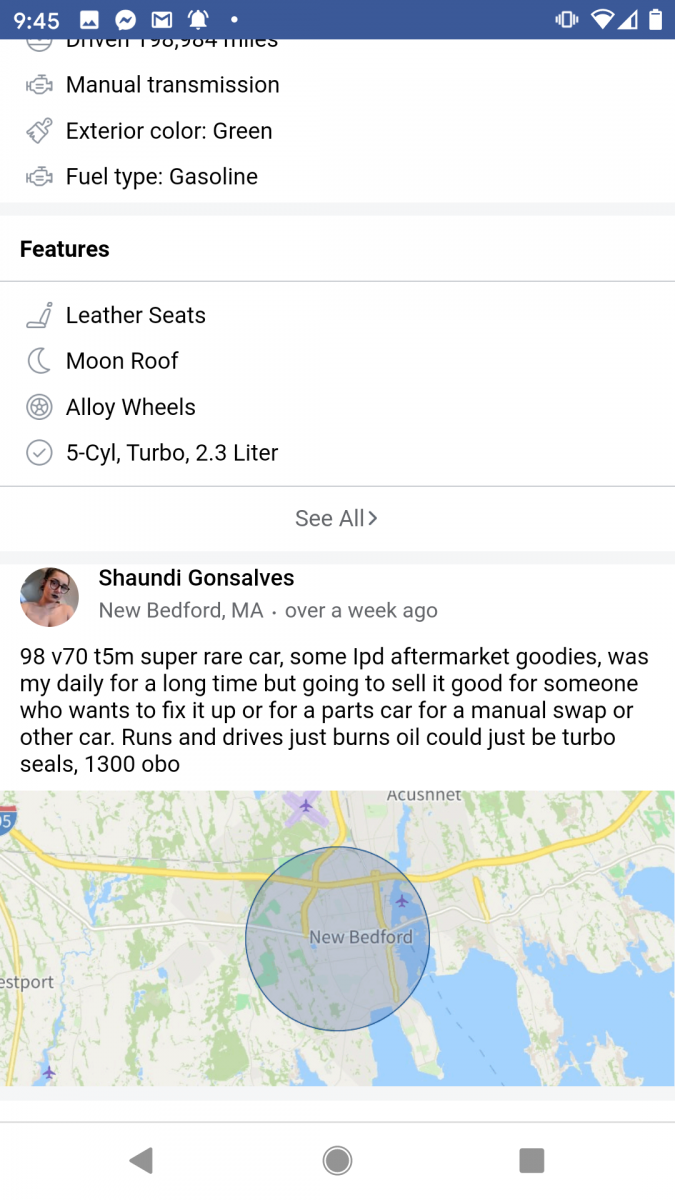Viewport: 675px width, 1200px height.
Task: Click the seller name Shaundi Gonsalves
Action: click(x=196, y=578)
